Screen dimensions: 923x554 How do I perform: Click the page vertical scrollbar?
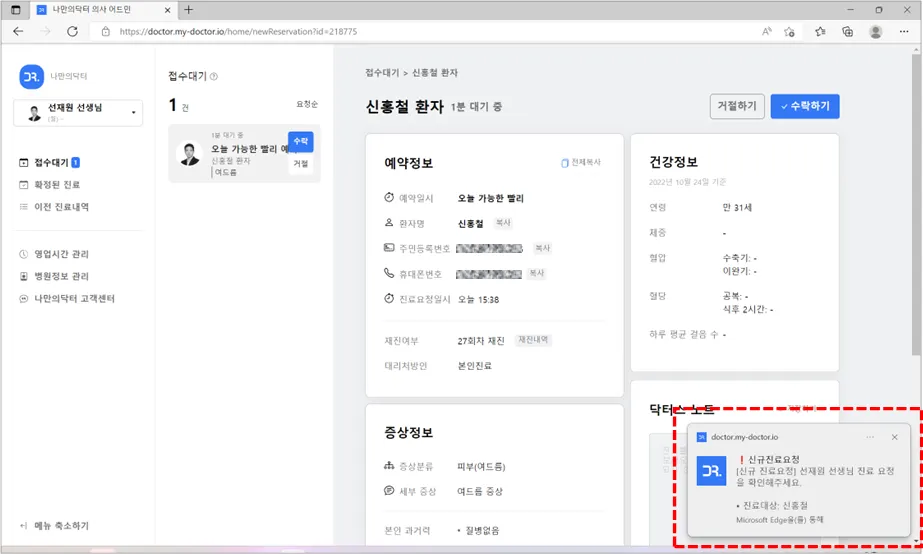point(916,203)
